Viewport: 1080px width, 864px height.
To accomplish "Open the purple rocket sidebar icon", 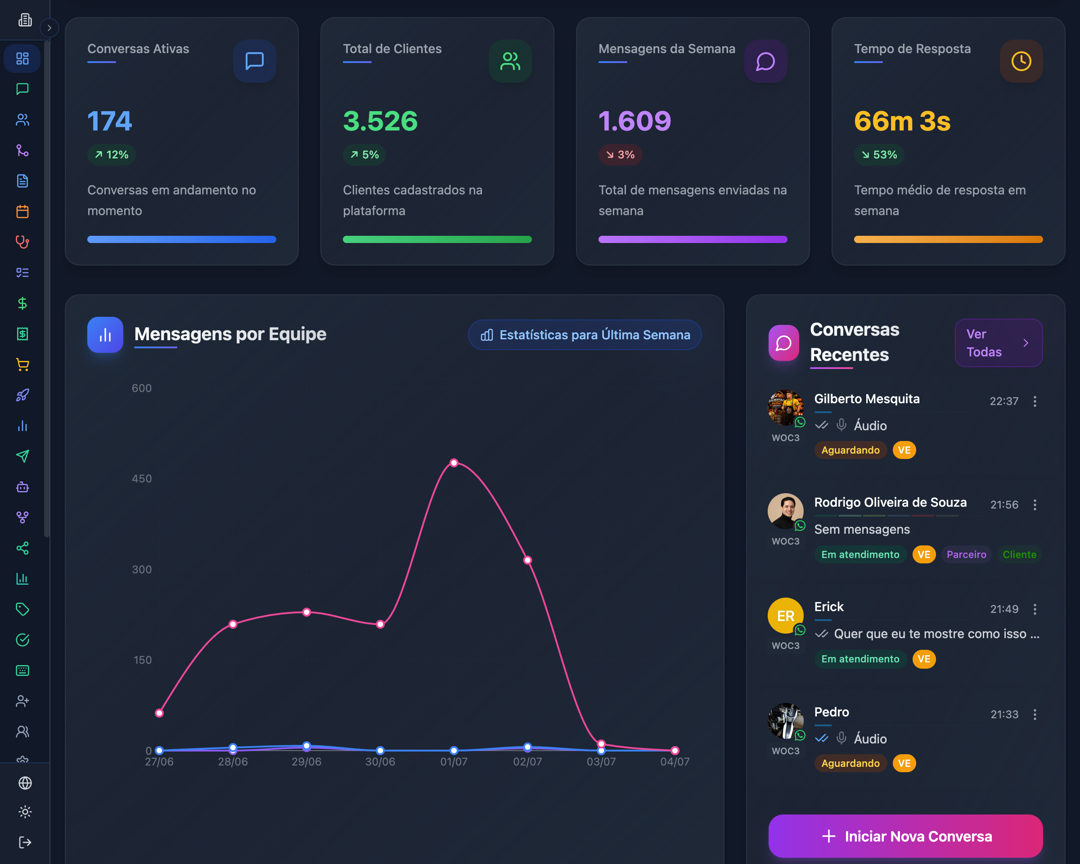I will coord(22,395).
